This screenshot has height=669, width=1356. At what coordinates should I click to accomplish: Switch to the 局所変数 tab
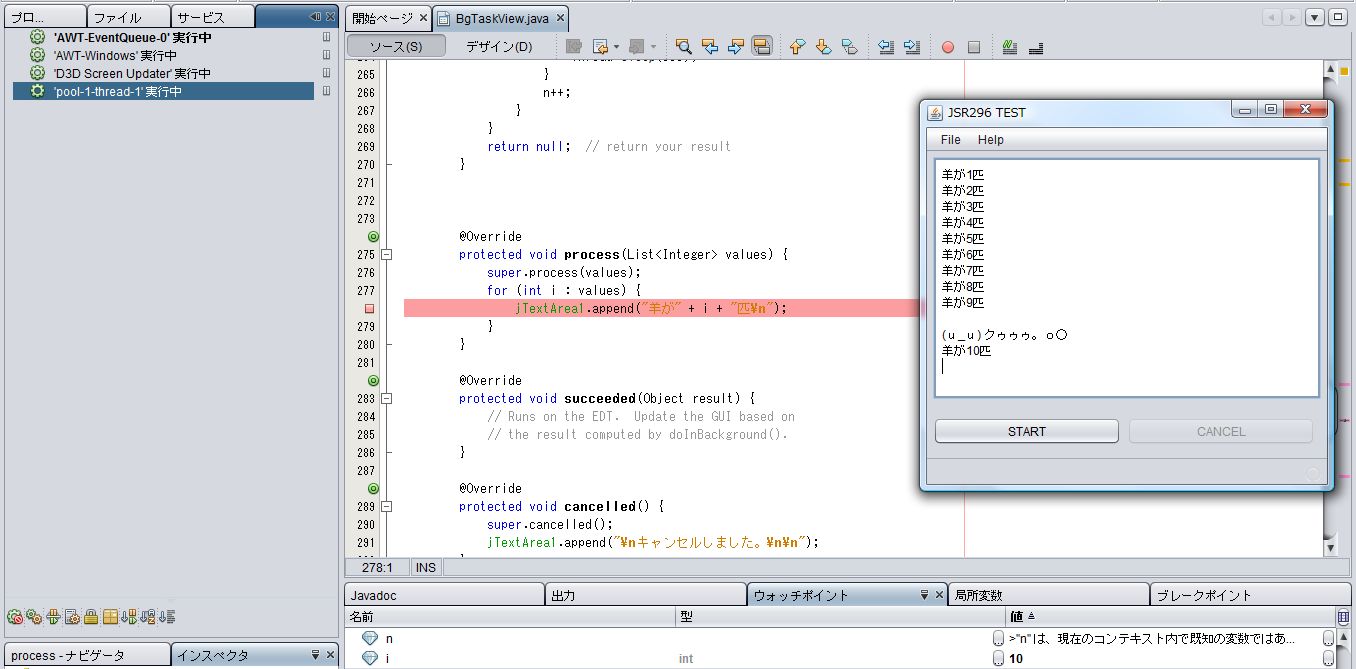[978, 595]
